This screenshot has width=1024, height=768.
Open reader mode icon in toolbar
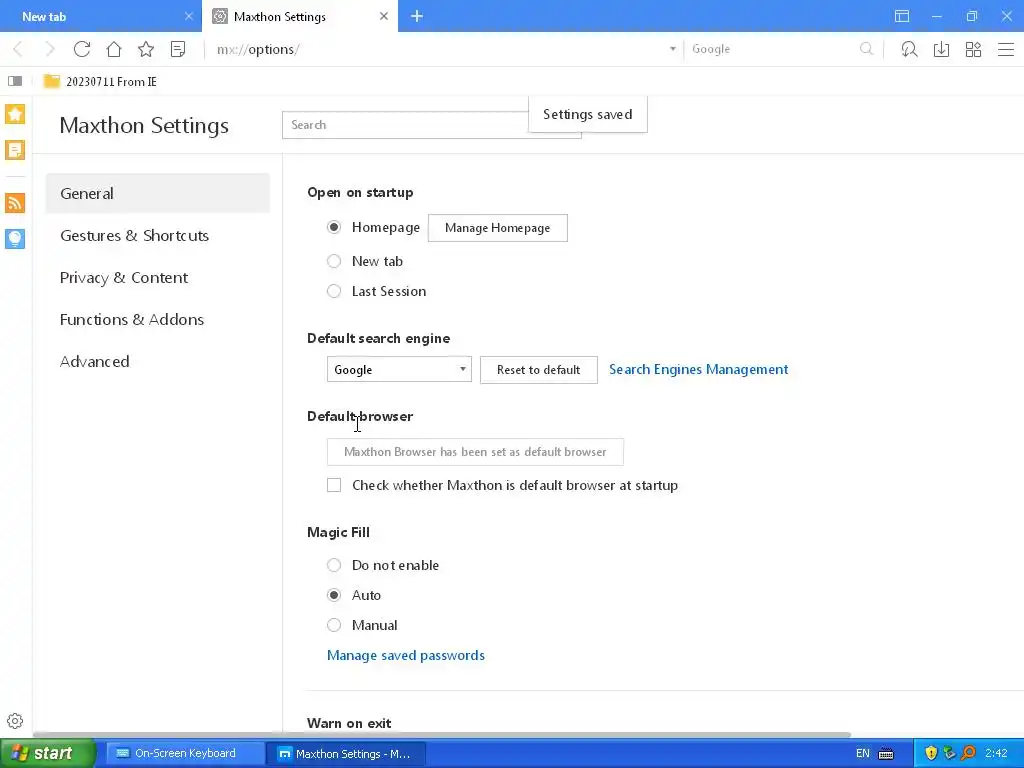tap(178, 49)
